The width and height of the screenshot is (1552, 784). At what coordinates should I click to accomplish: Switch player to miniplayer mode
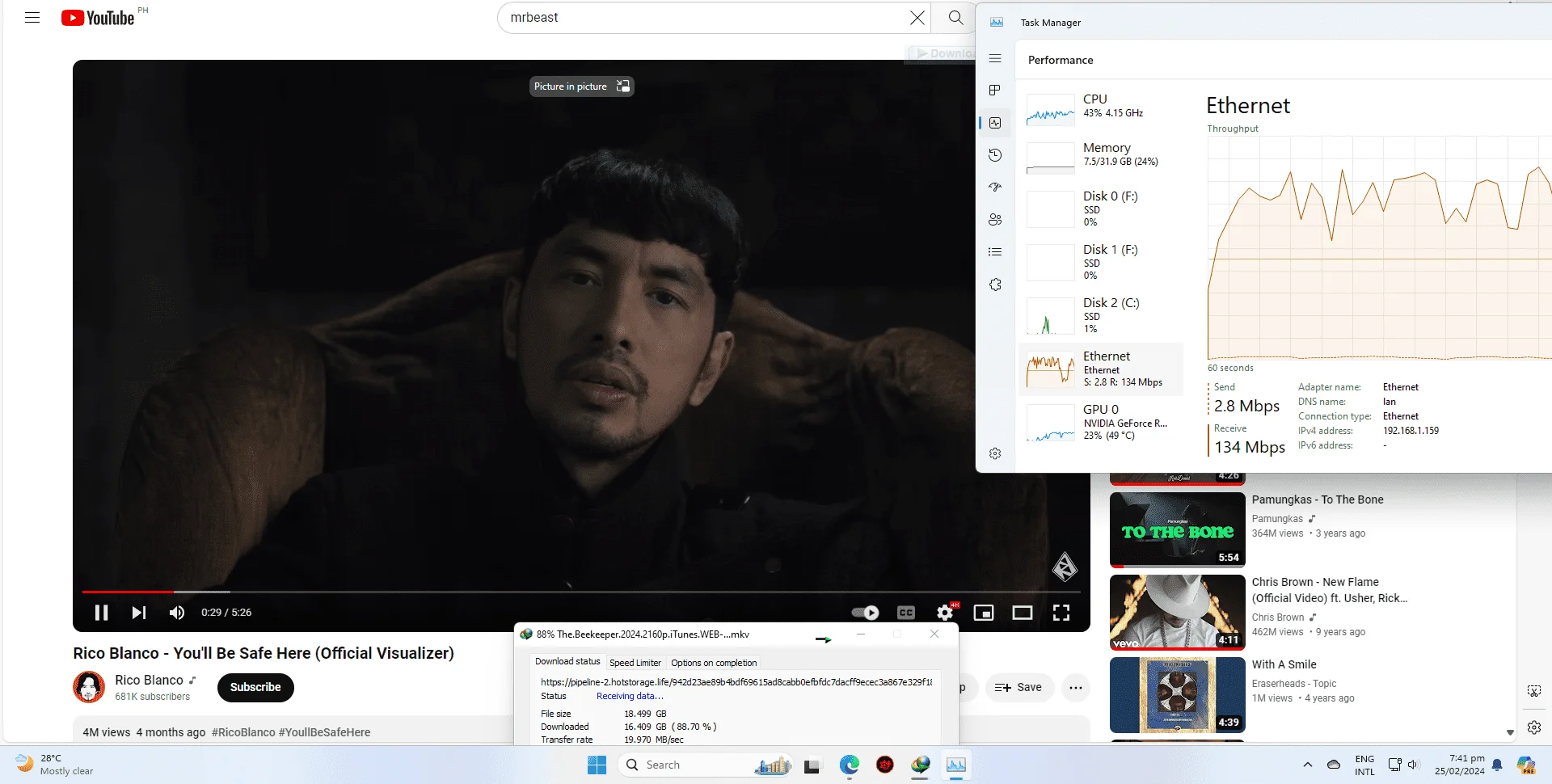click(x=984, y=613)
